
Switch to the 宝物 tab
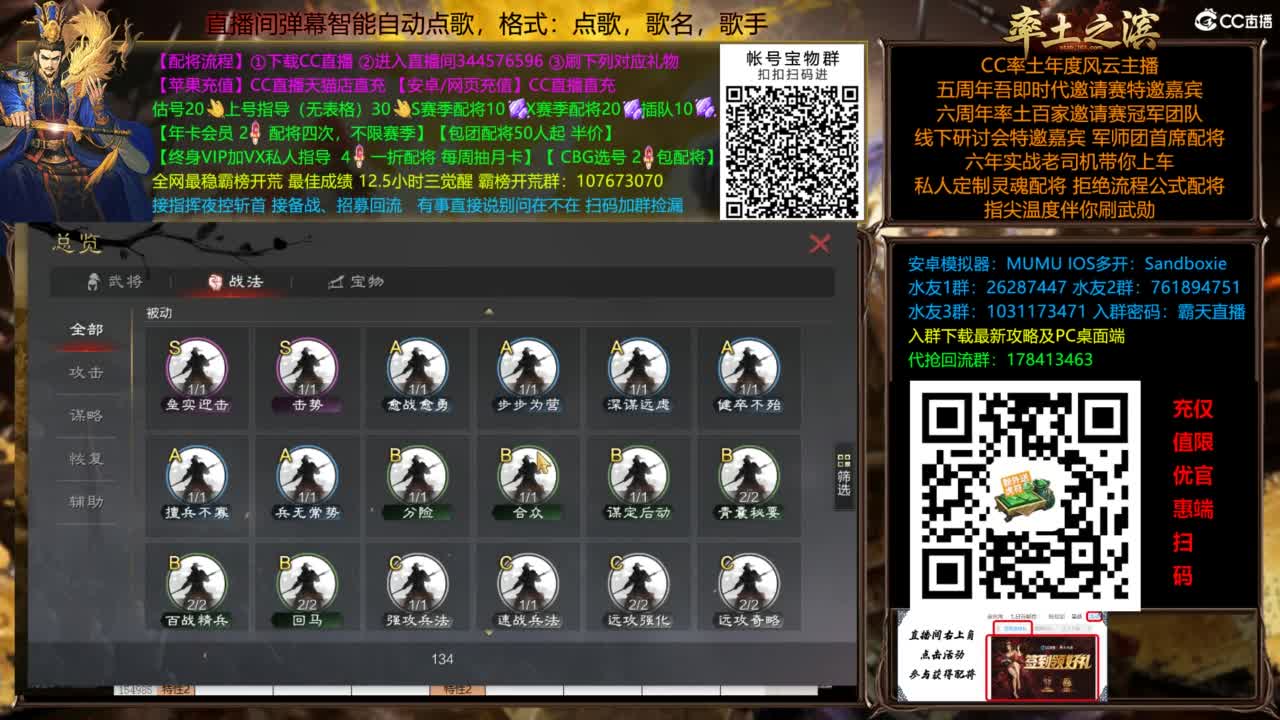point(353,282)
